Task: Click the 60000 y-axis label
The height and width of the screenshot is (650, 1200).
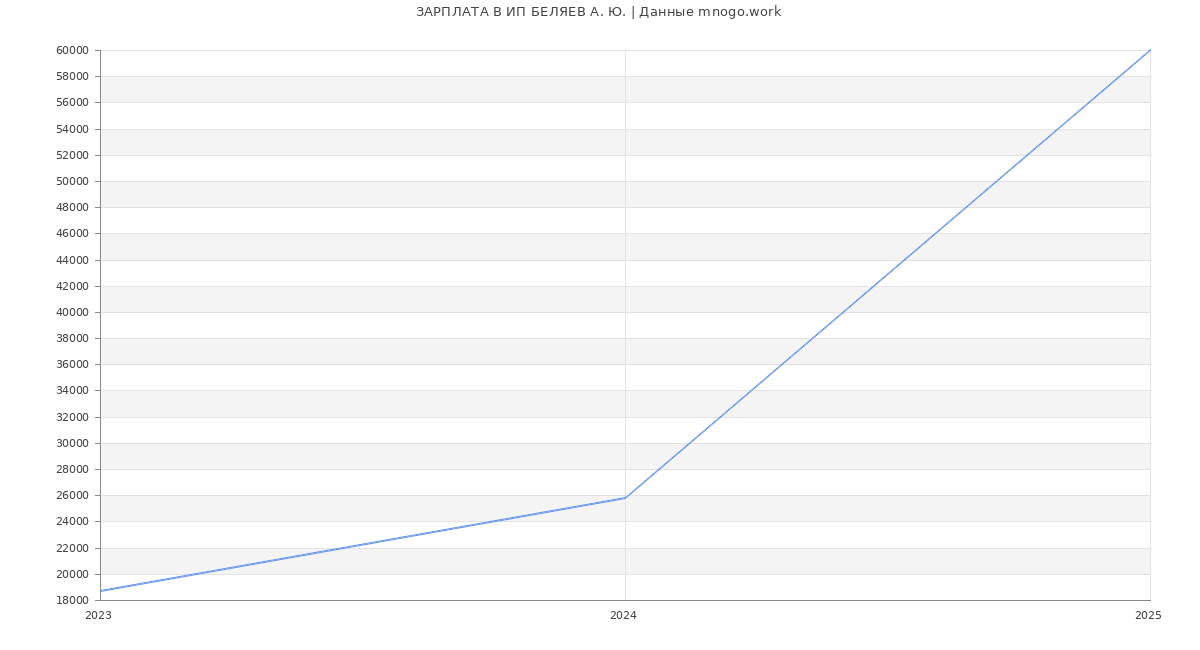Action: pyautogui.click(x=73, y=50)
